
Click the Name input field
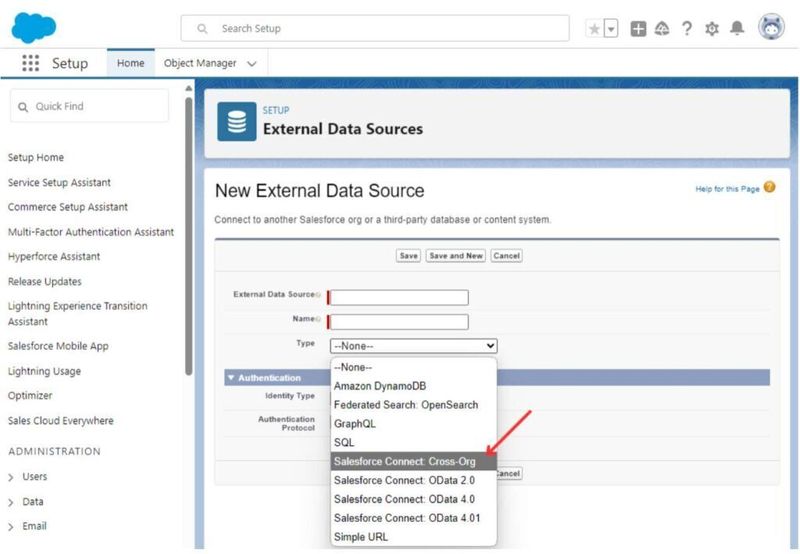399,322
